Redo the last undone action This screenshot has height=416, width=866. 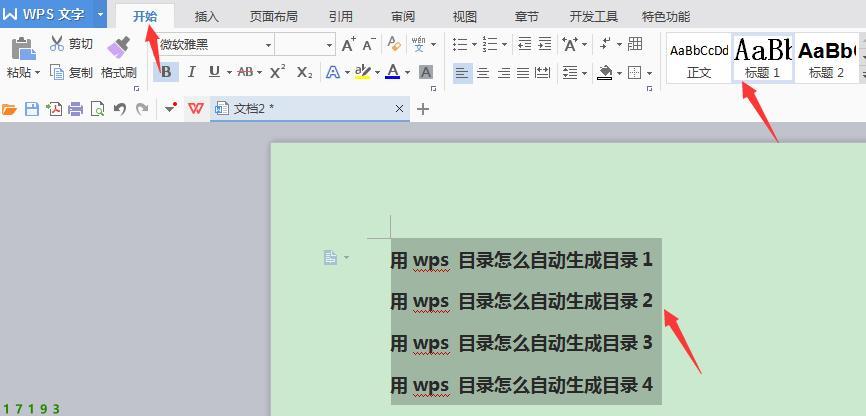(x=142, y=109)
